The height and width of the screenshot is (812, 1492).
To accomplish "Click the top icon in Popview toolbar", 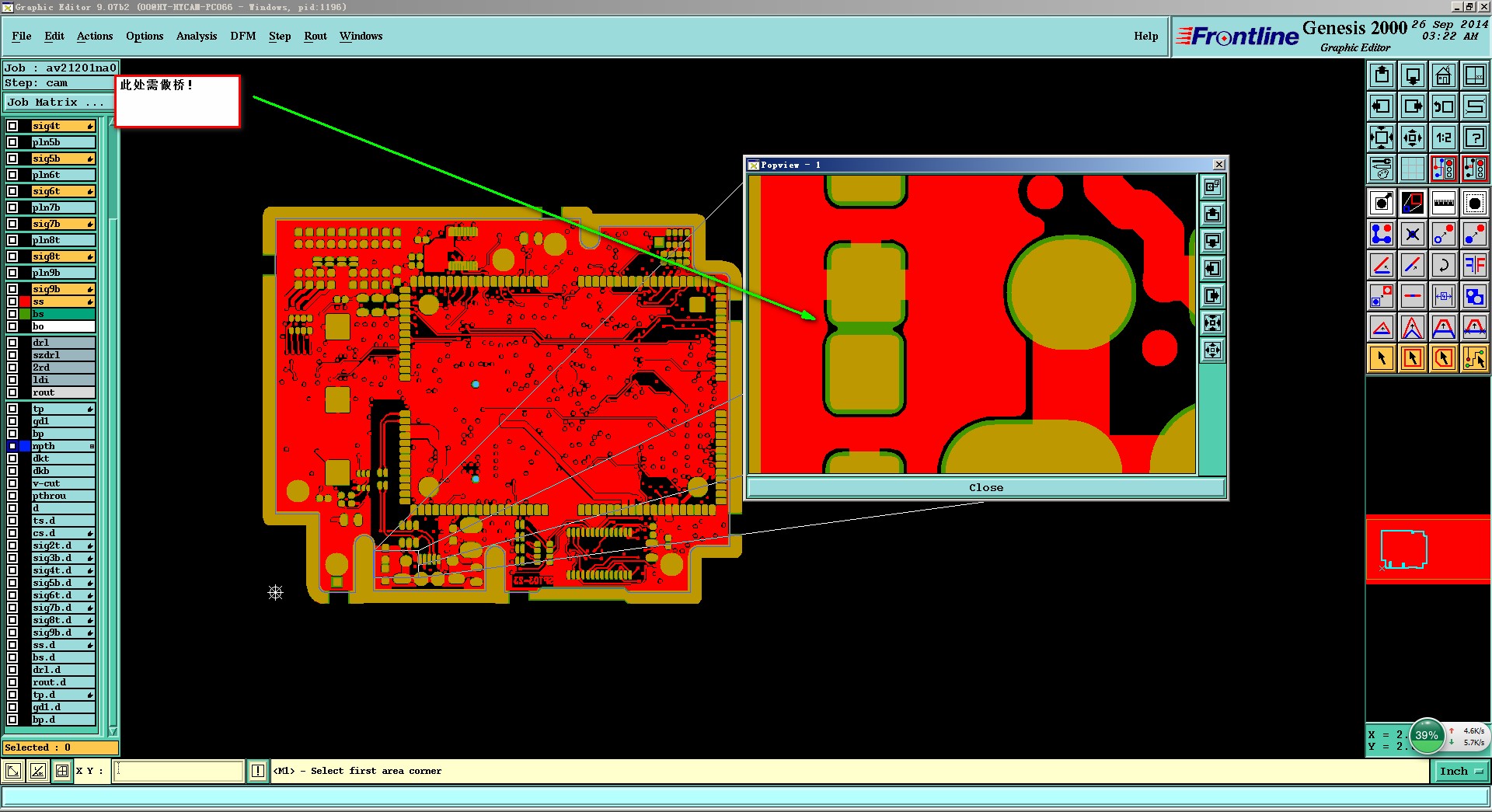I will coord(1213,187).
